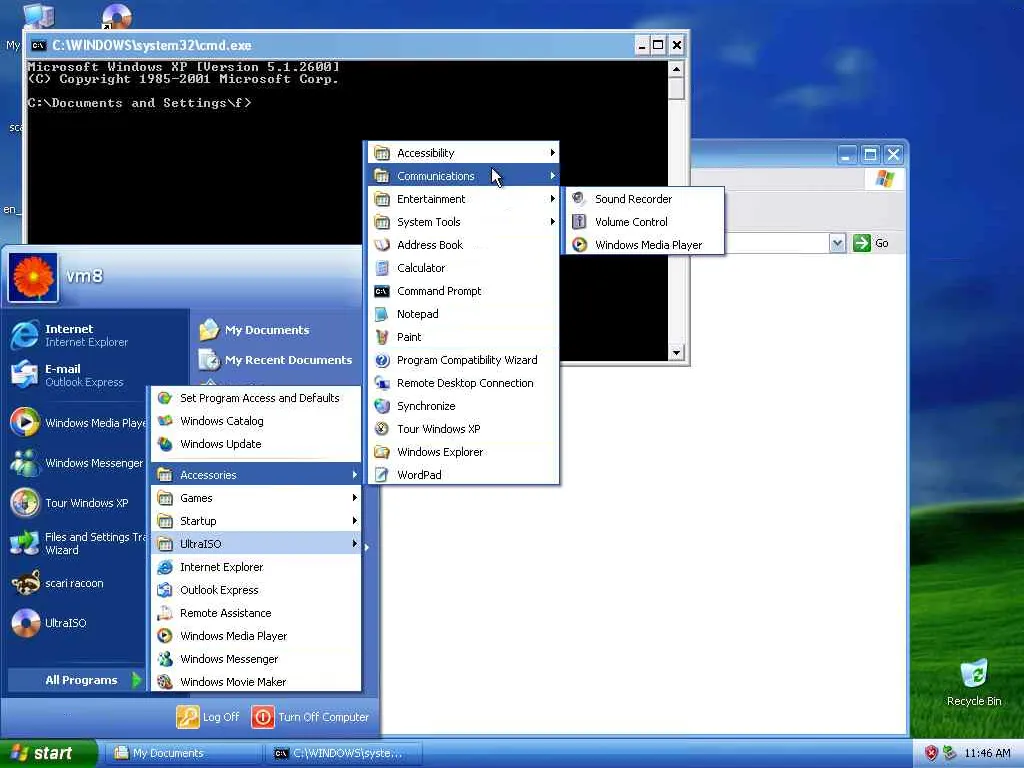Image resolution: width=1024 pixels, height=768 pixels.
Task: Click the Notepad icon
Action: (x=382, y=314)
